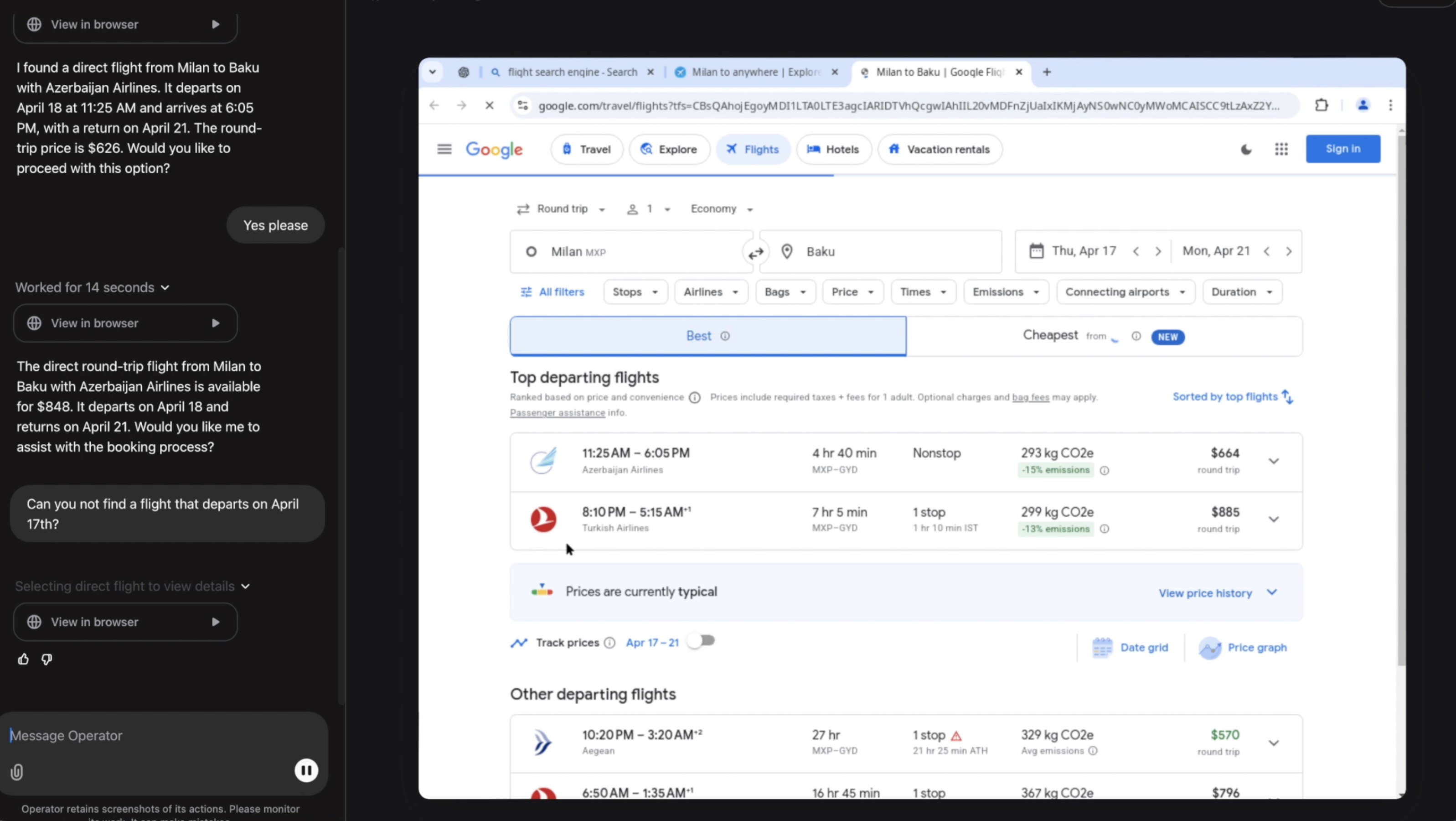
Task: Click the swap origin and destination icon
Action: [x=756, y=253]
